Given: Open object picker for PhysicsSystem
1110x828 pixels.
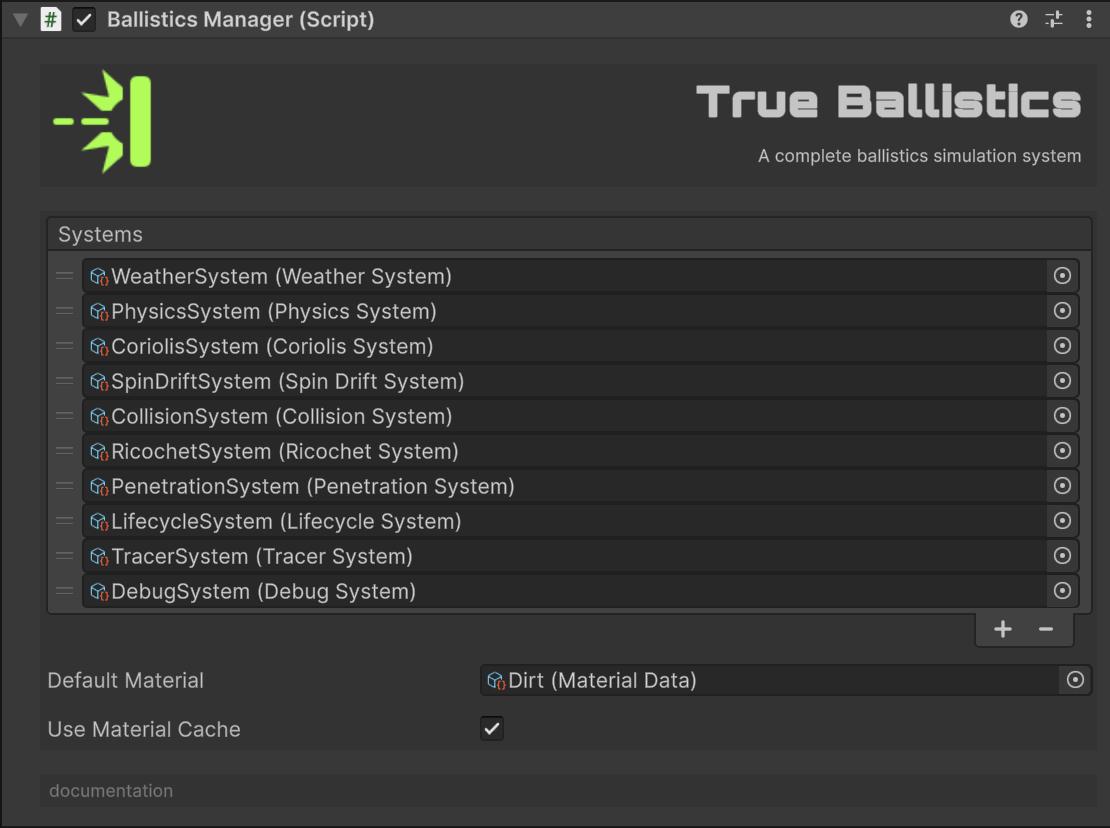Looking at the screenshot, I should 1062,311.
